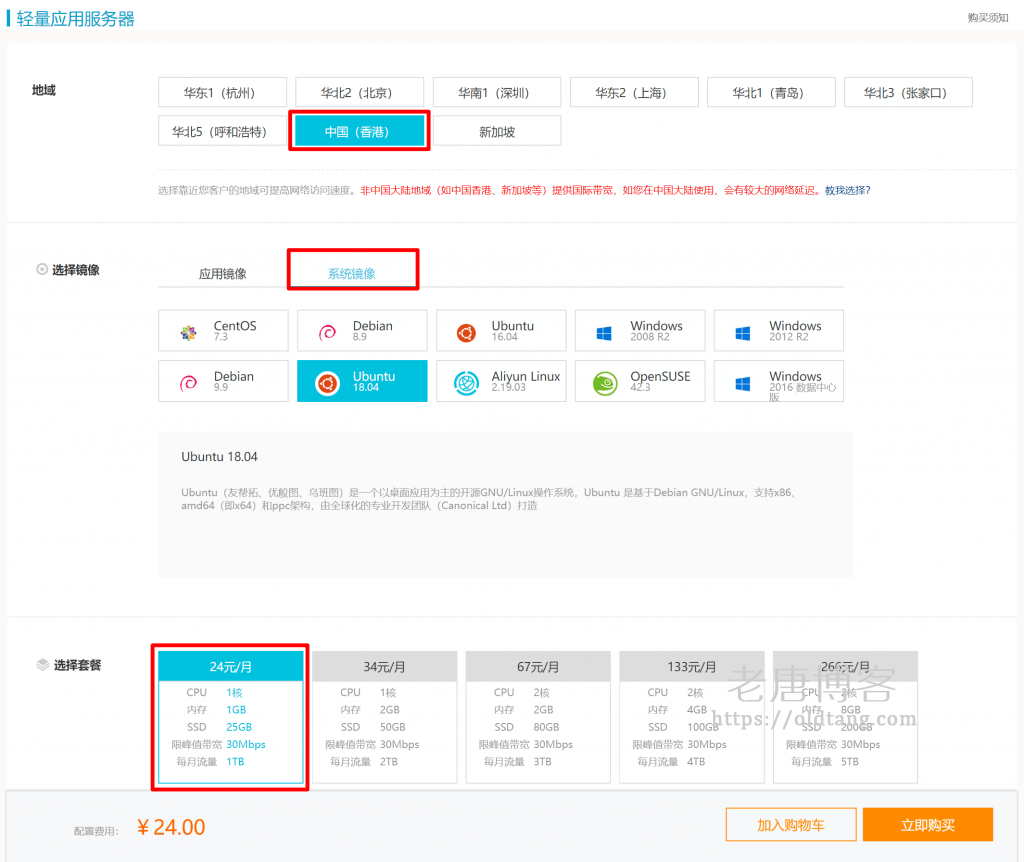The image size is (1024, 862).
Task: Select the CentOS 7.3 image icon
Action: pyautogui.click(x=189, y=333)
